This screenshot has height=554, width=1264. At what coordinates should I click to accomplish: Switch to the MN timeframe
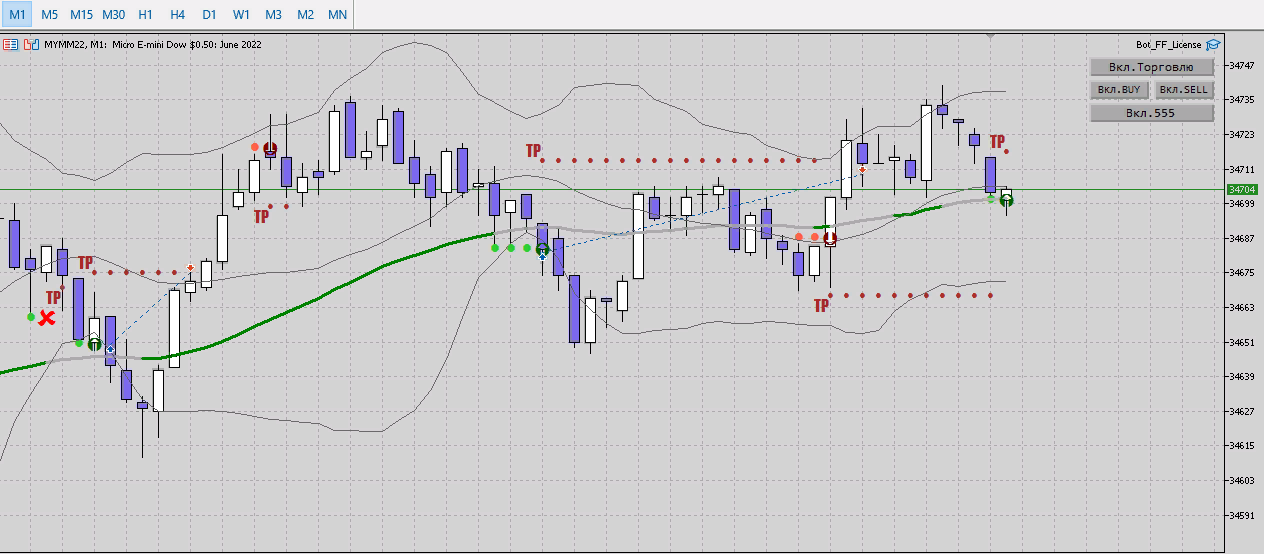click(x=338, y=14)
